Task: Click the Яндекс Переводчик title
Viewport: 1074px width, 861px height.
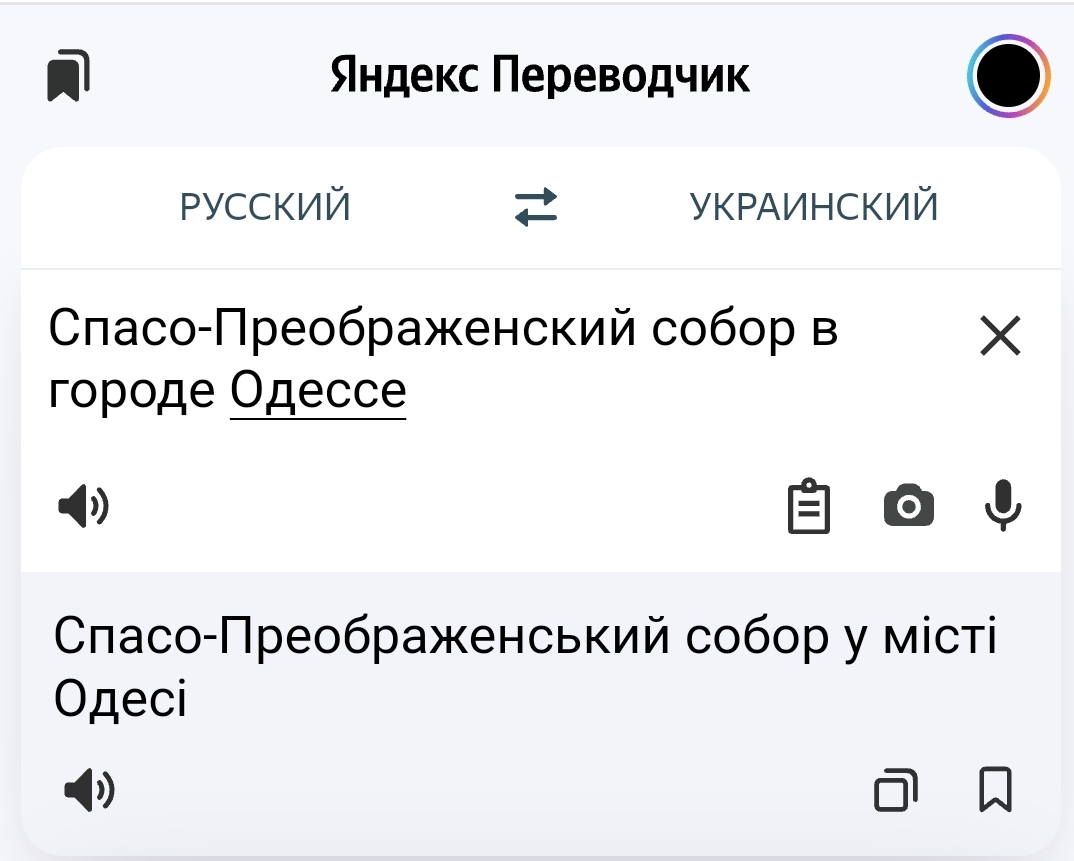Action: pos(540,76)
